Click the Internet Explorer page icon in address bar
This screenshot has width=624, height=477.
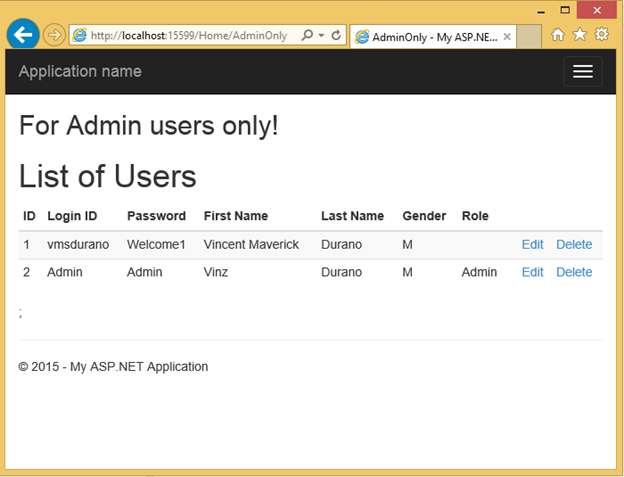pos(79,35)
